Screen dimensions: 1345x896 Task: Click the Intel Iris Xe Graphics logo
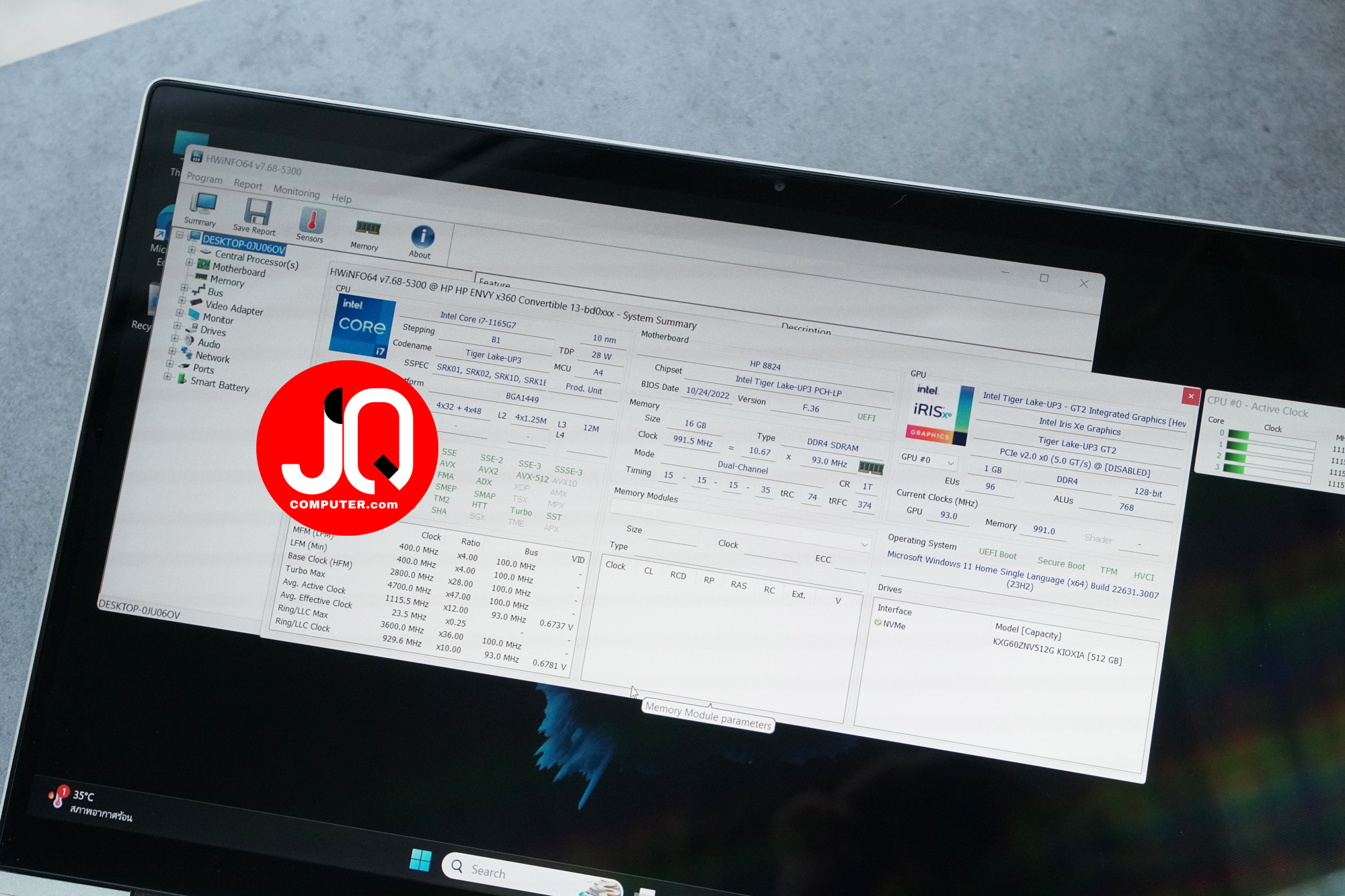coord(939,413)
